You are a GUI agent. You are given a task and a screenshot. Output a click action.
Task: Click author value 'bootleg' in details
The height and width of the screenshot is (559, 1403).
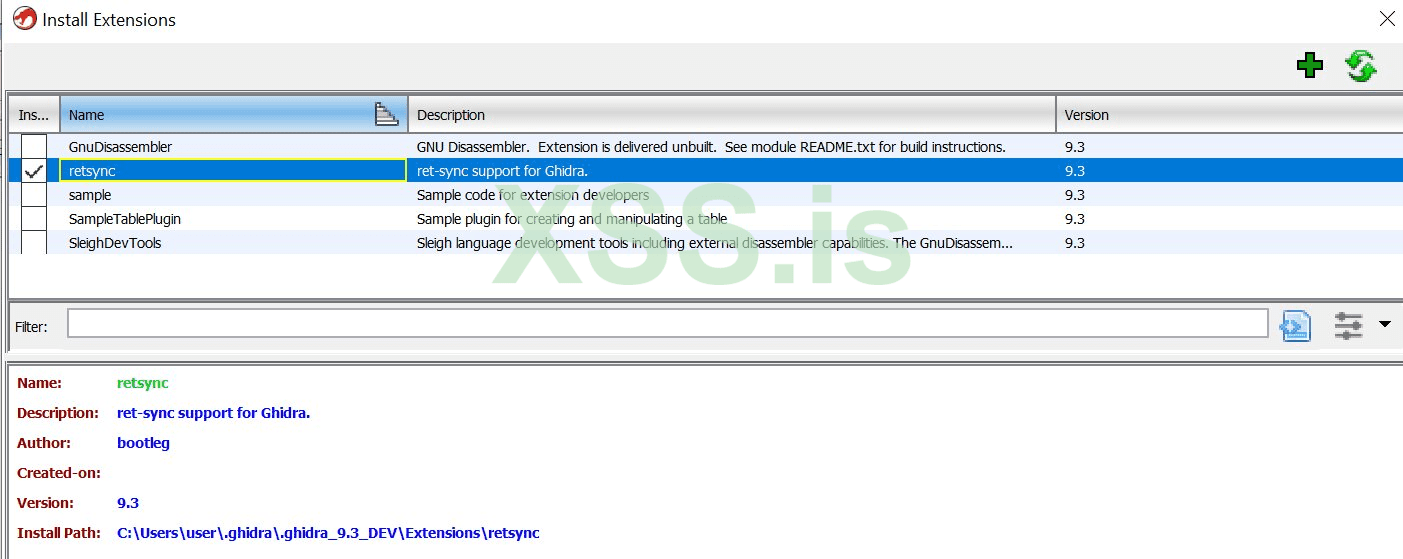(x=143, y=443)
